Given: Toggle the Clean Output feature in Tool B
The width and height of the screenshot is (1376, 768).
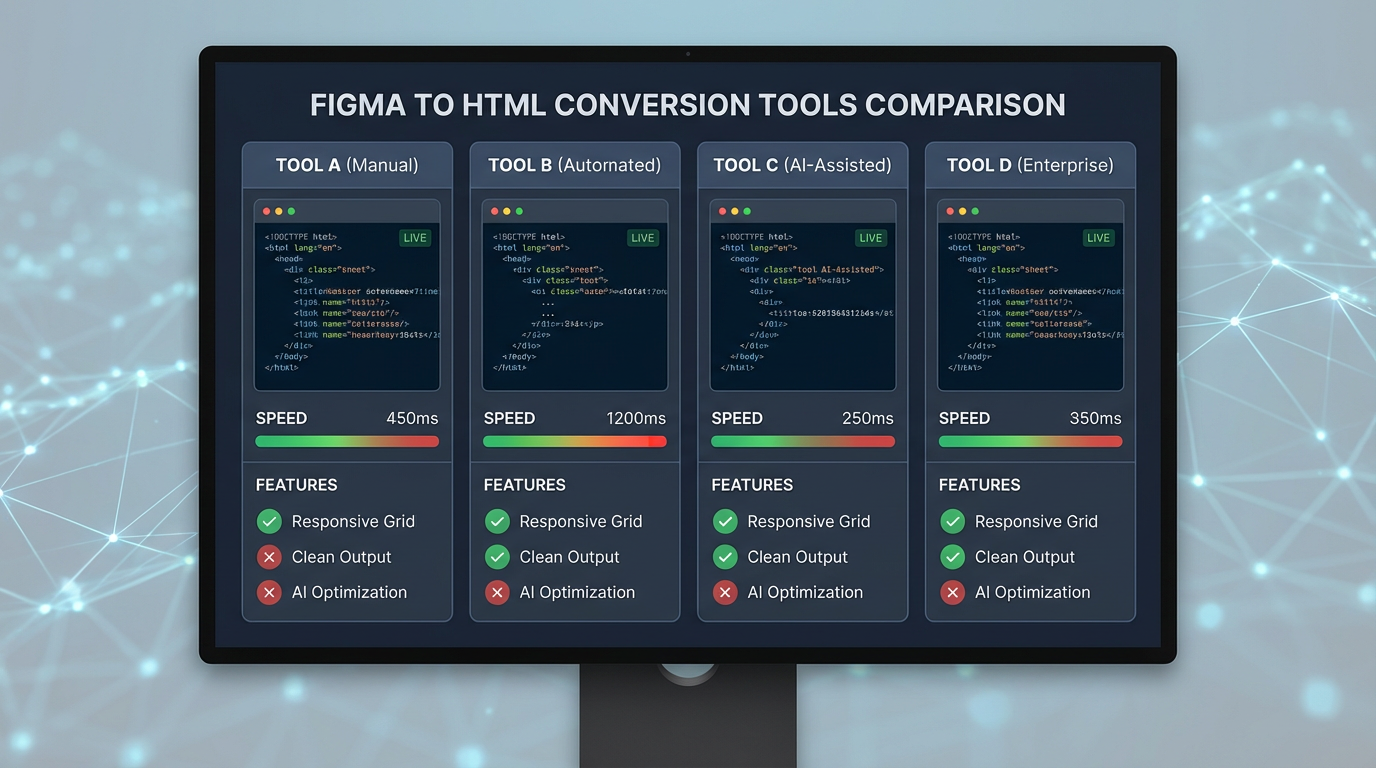Looking at the screenshot, I should (497, 557).
